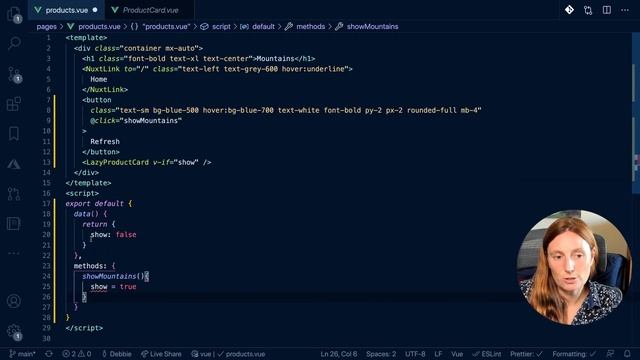Open the Manage settings gear
The width and height of the screenshot is (640, 360).
click(x=14, y=331)
